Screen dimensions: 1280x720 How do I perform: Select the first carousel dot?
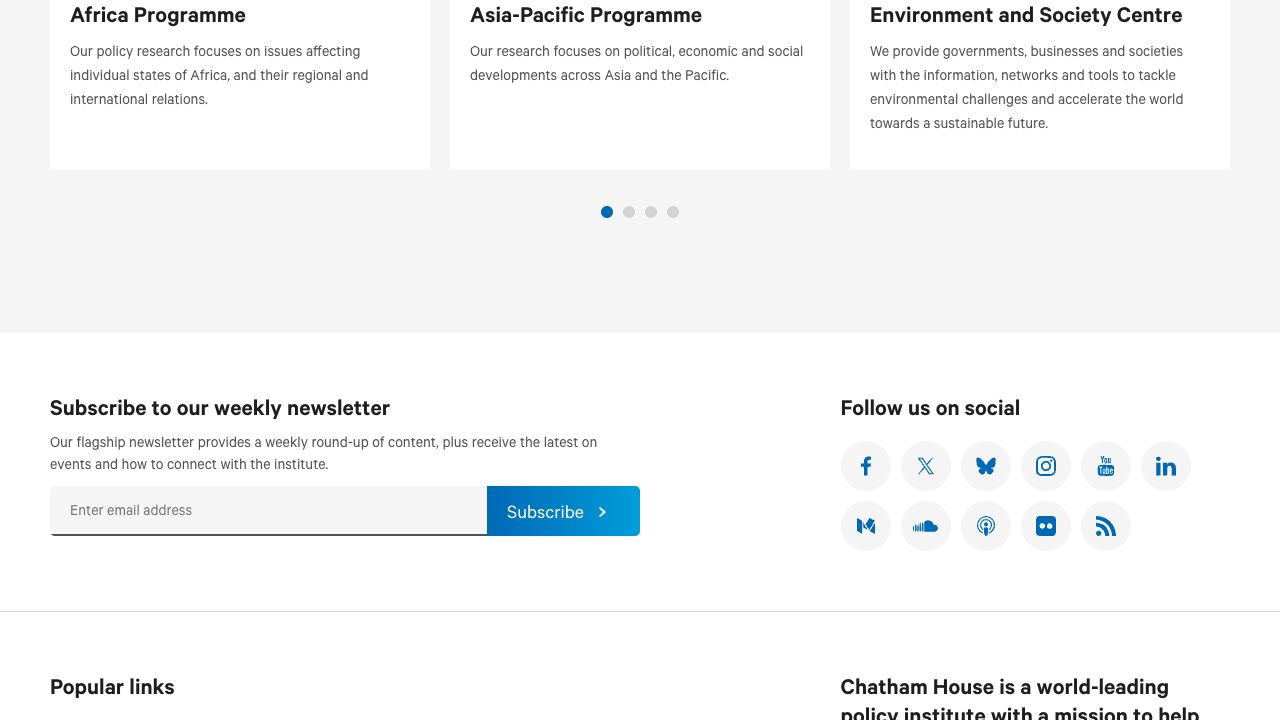click(x=607, y=212)
